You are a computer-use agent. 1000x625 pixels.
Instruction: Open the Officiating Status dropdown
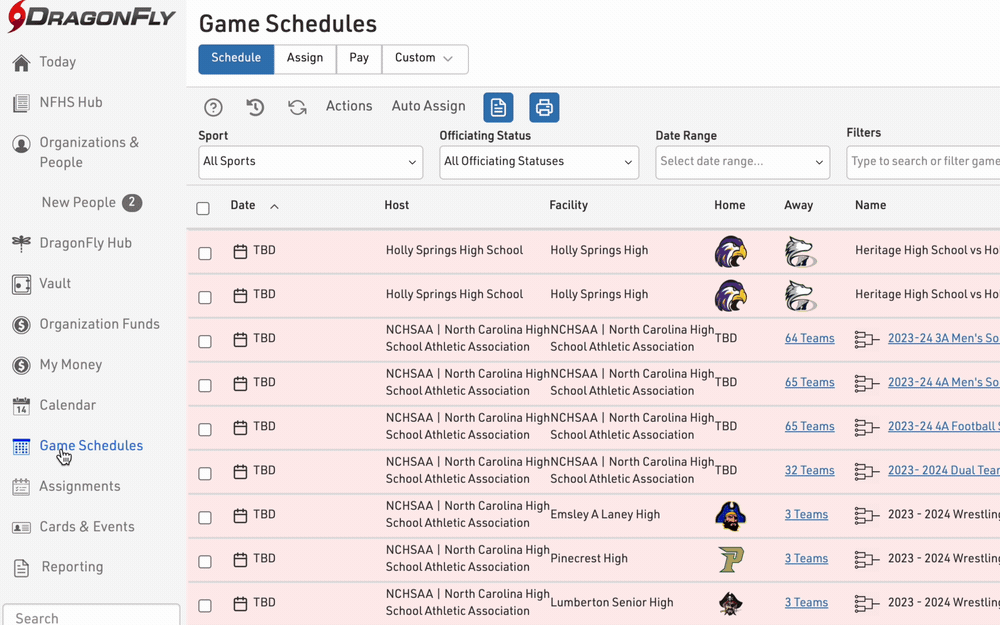(x=538, y=162)
